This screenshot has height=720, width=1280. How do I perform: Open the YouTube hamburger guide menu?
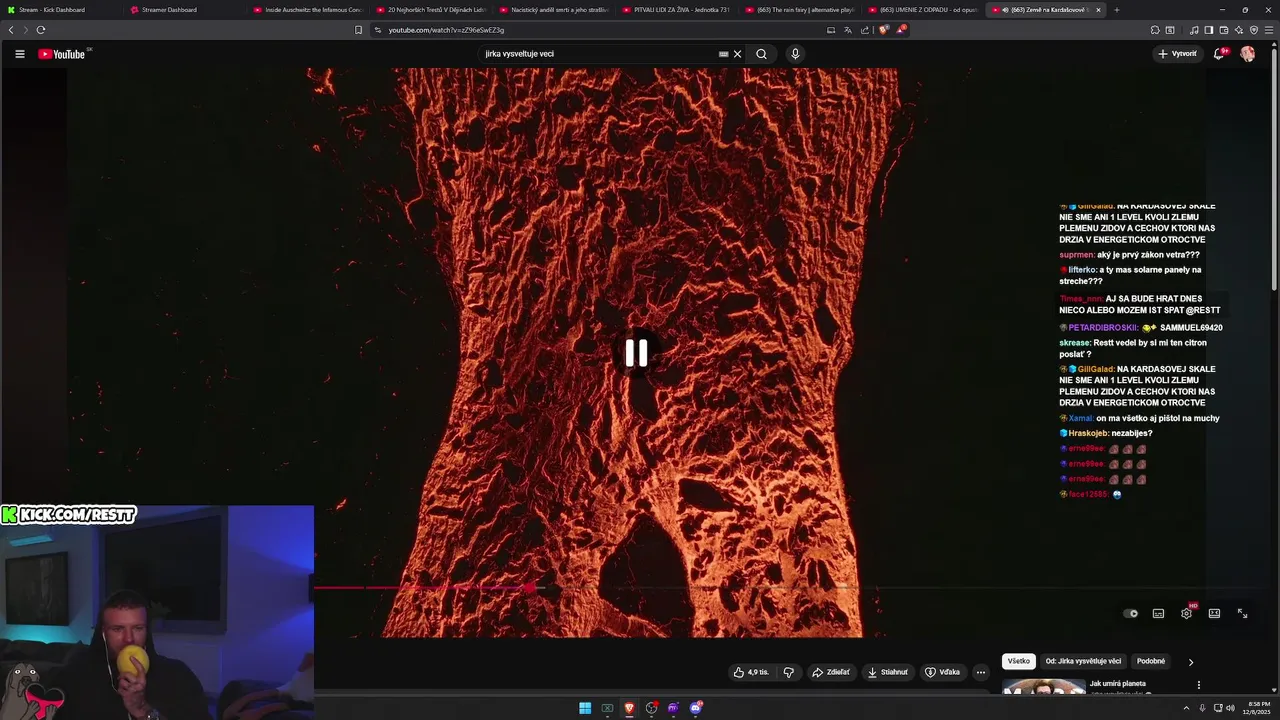pyautogui.click(x=19, y=54)
